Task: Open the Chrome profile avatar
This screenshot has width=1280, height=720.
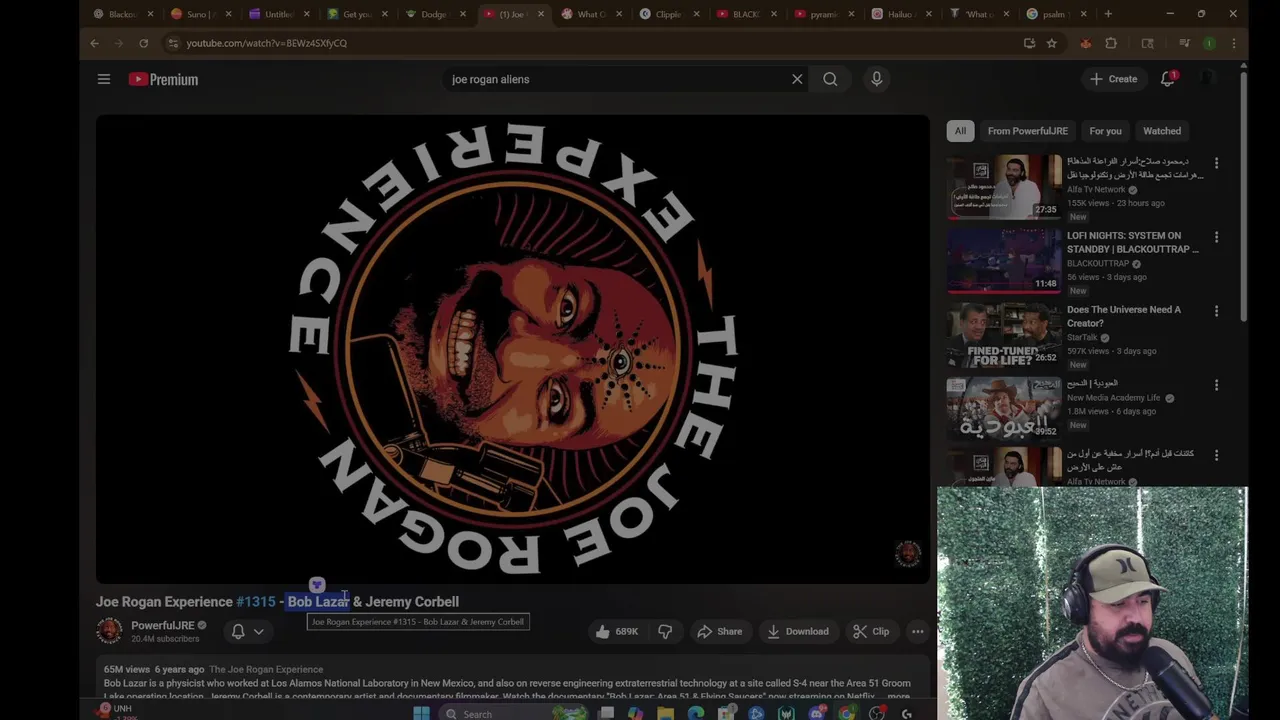Action: coord(1209,43)
